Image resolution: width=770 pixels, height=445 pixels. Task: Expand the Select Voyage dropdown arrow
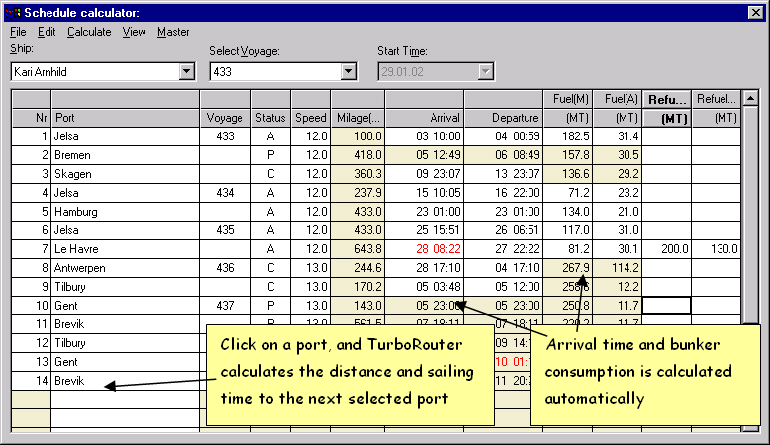tap(348, 72)
